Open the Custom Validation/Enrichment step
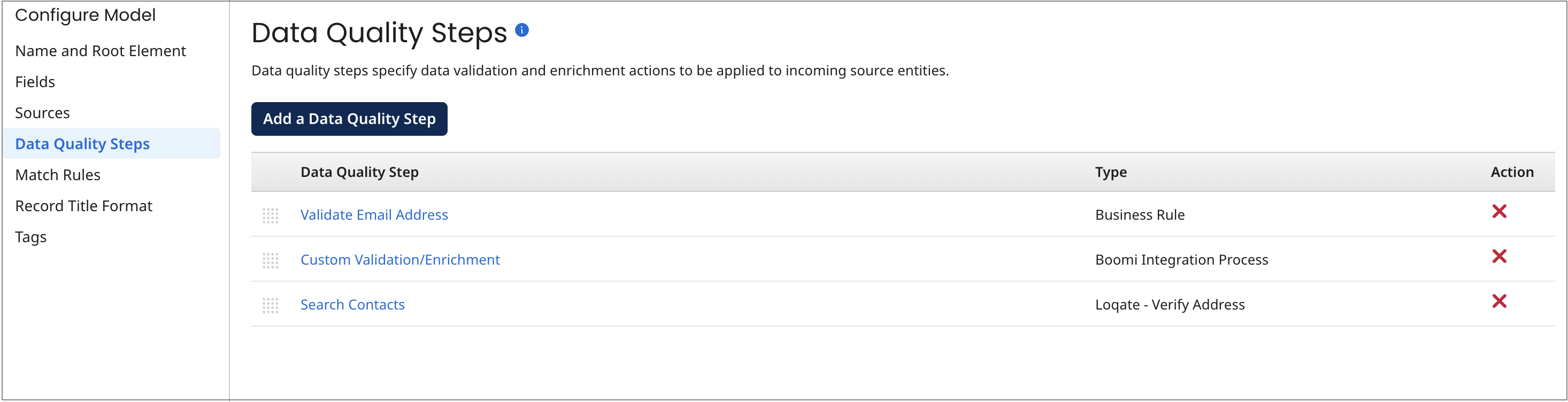The height and width of the screenshot is (402, 1568). tap(400, 260)
